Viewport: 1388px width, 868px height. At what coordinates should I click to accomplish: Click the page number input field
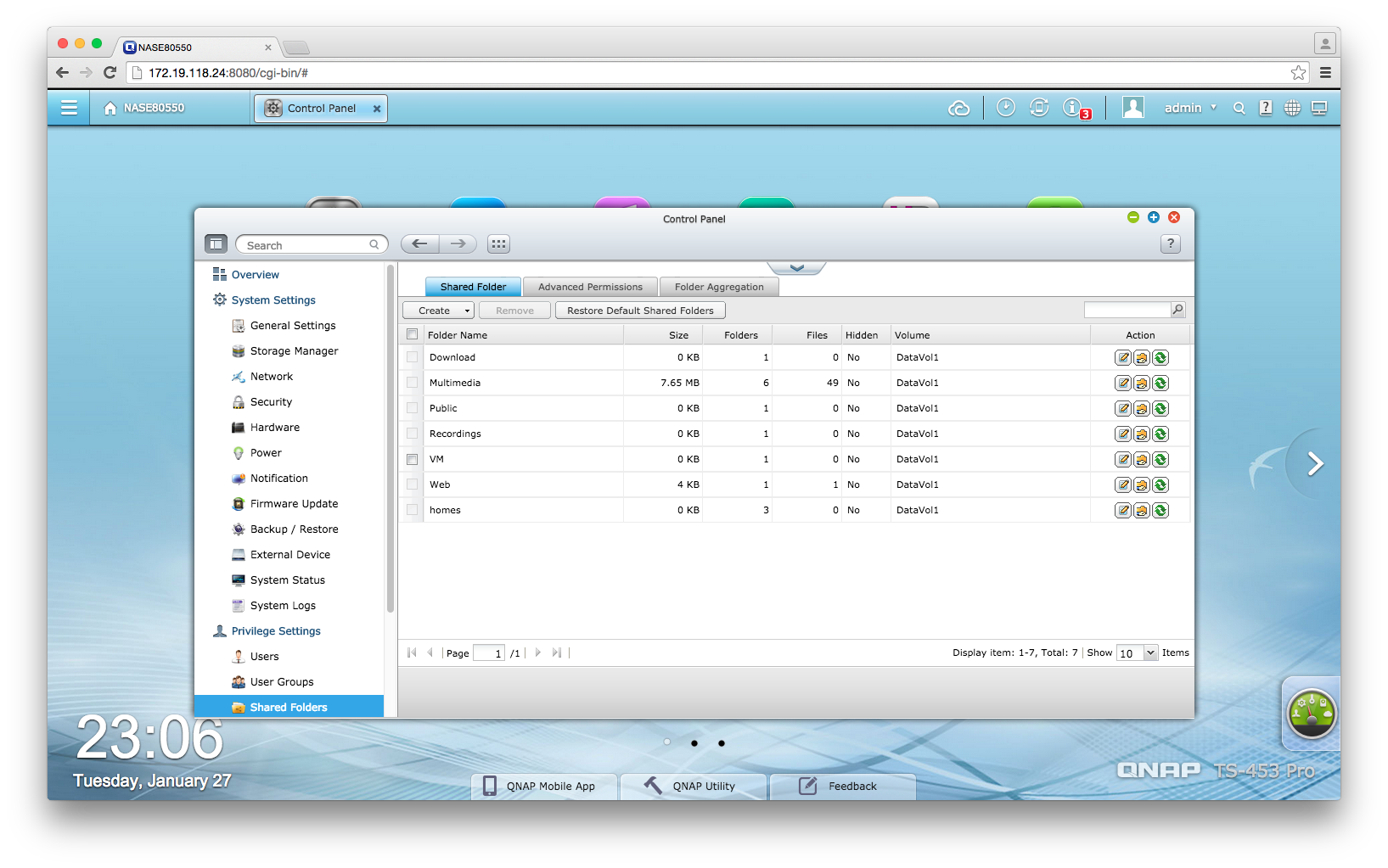(488, 652)
